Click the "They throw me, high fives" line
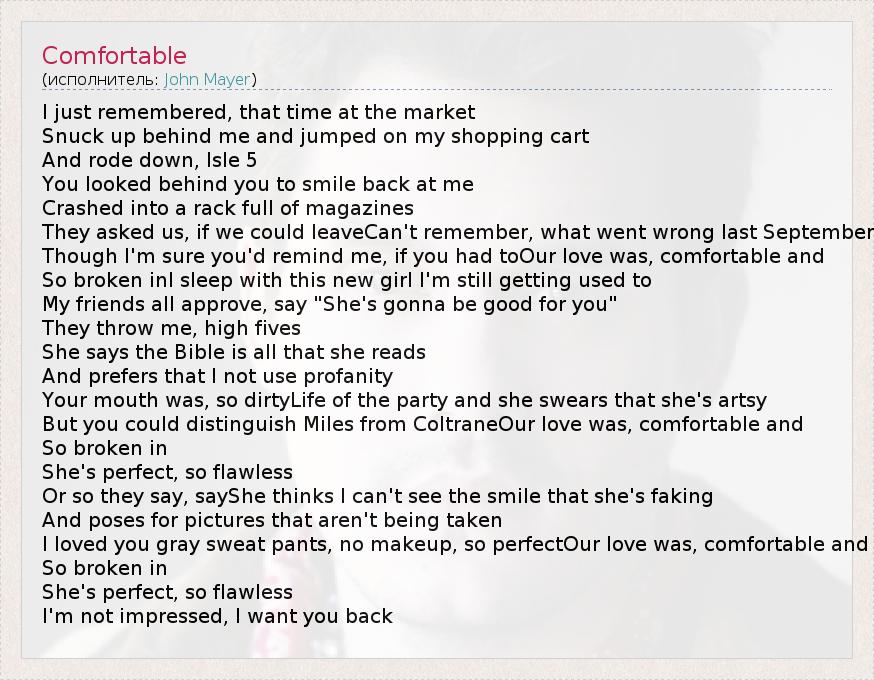The image size is (874, 680). 171,328
